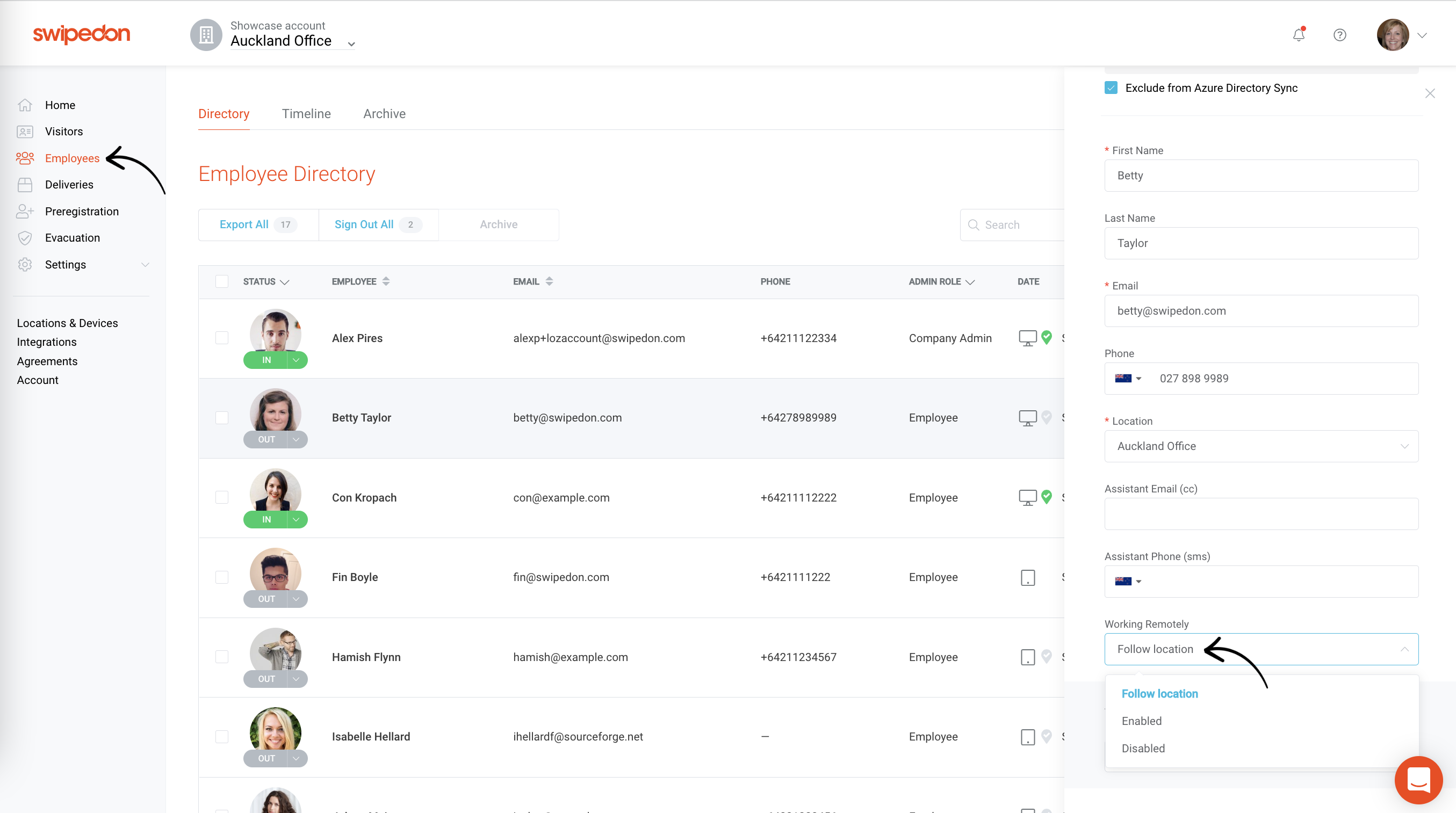This screenshot has height=813, width=1456.
Task: Open the Account sidebar link
Action: click(37, 380)
